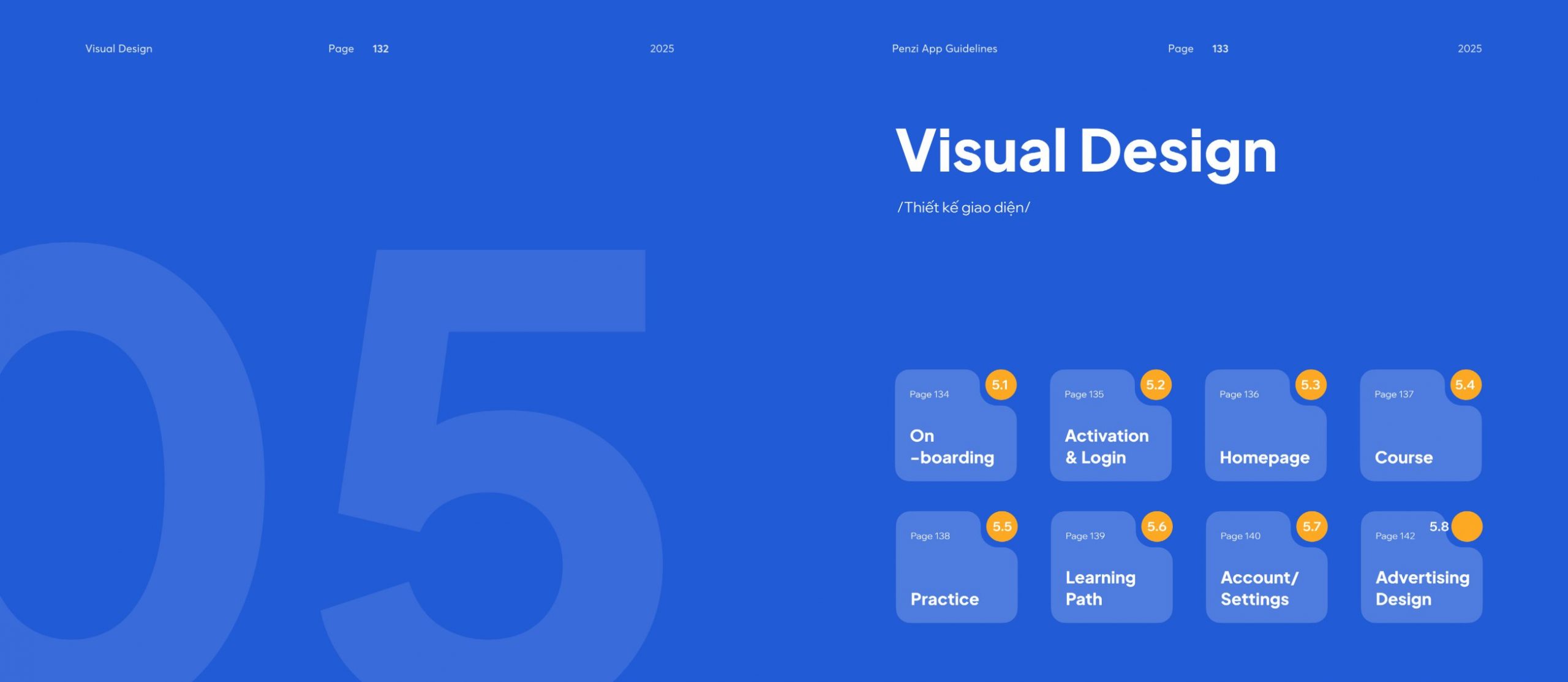
Task: Open the Account/Settings card
Action: click(1266, 567)
